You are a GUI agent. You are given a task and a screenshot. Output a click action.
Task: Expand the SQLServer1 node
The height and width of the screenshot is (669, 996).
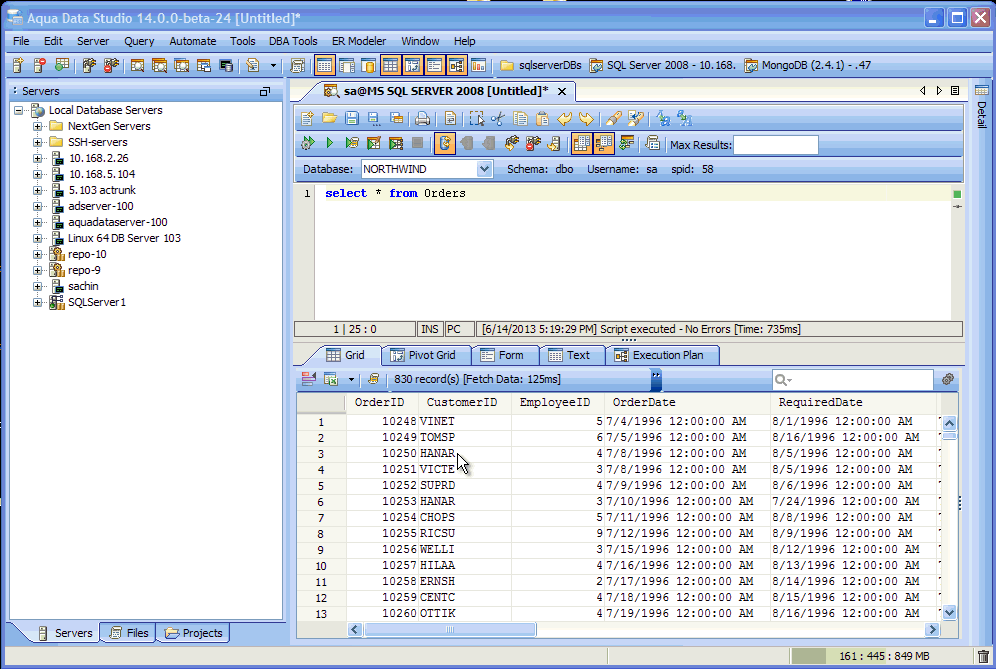(37, 302)
